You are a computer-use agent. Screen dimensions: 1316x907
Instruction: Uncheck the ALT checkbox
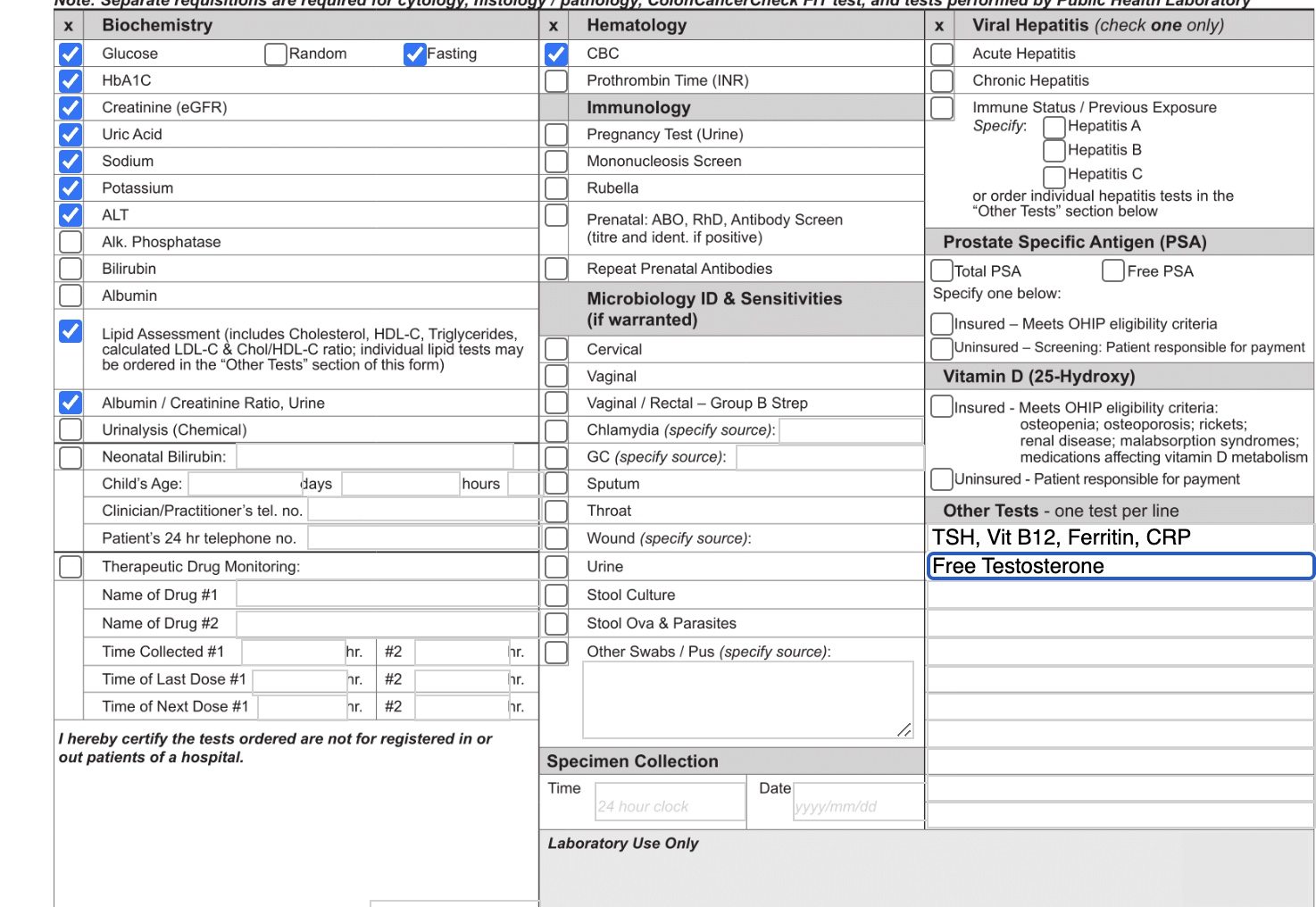pos(71,215)
